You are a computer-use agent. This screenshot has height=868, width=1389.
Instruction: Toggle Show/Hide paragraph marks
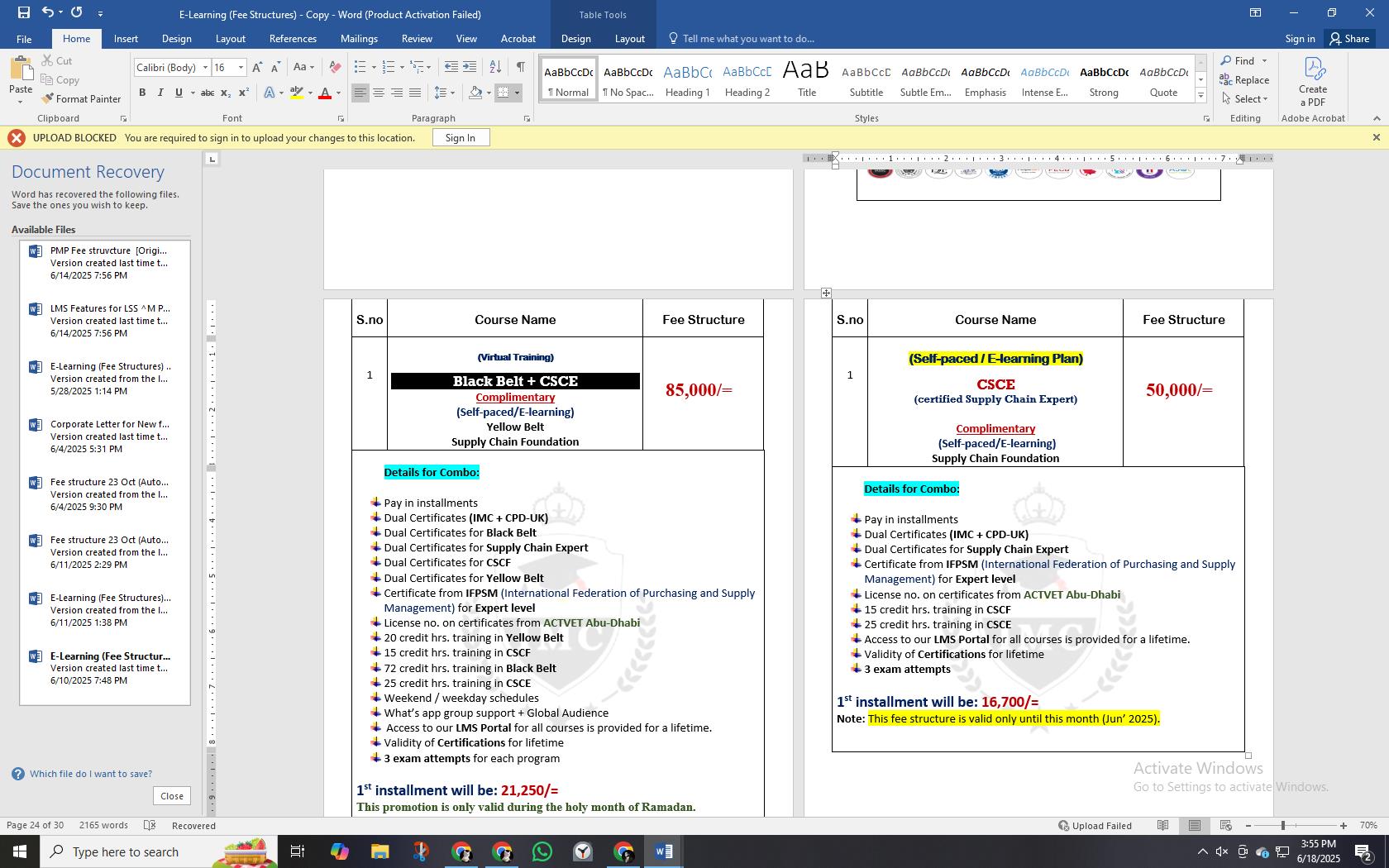(x=520, y=68)
